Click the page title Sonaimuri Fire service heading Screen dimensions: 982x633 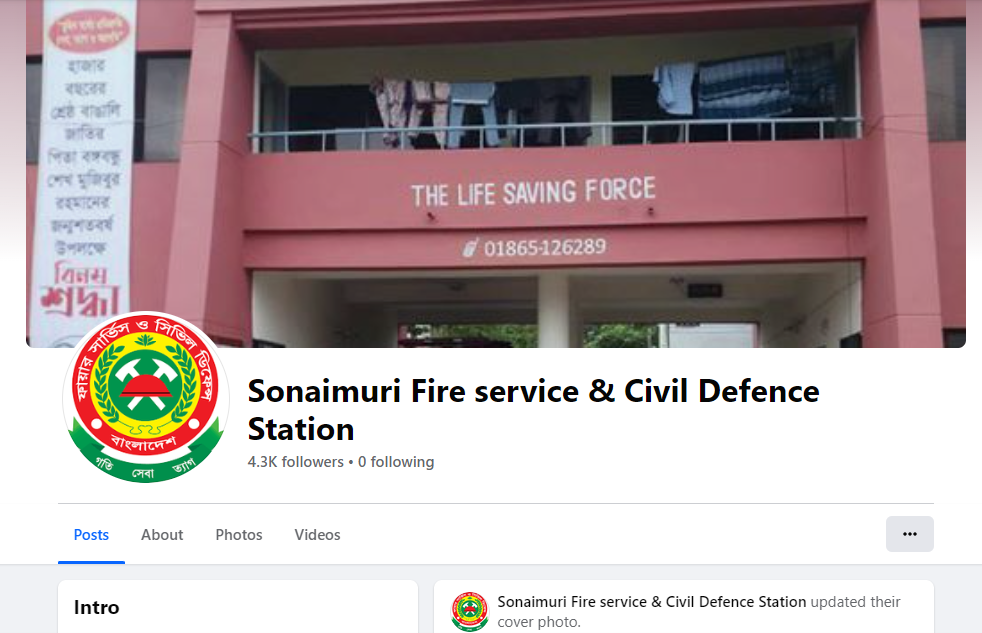533,409
